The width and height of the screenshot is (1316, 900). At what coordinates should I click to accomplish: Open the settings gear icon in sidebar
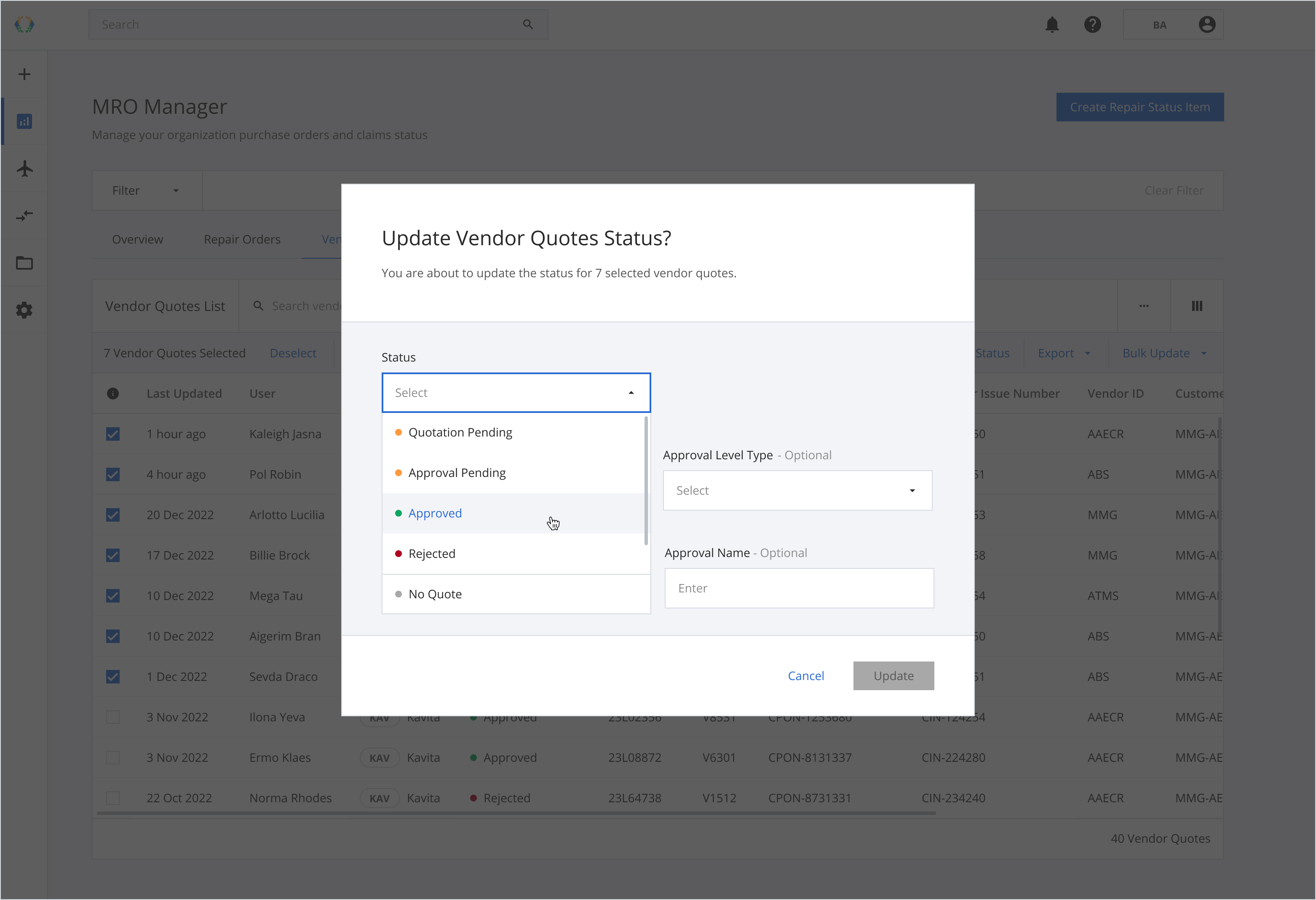point(24,310)
